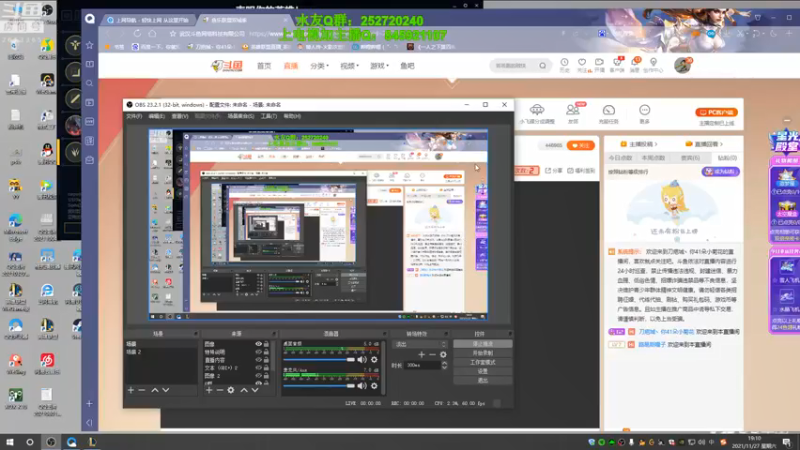Click browser home icon
800x450 pixels.
[153, 34]
